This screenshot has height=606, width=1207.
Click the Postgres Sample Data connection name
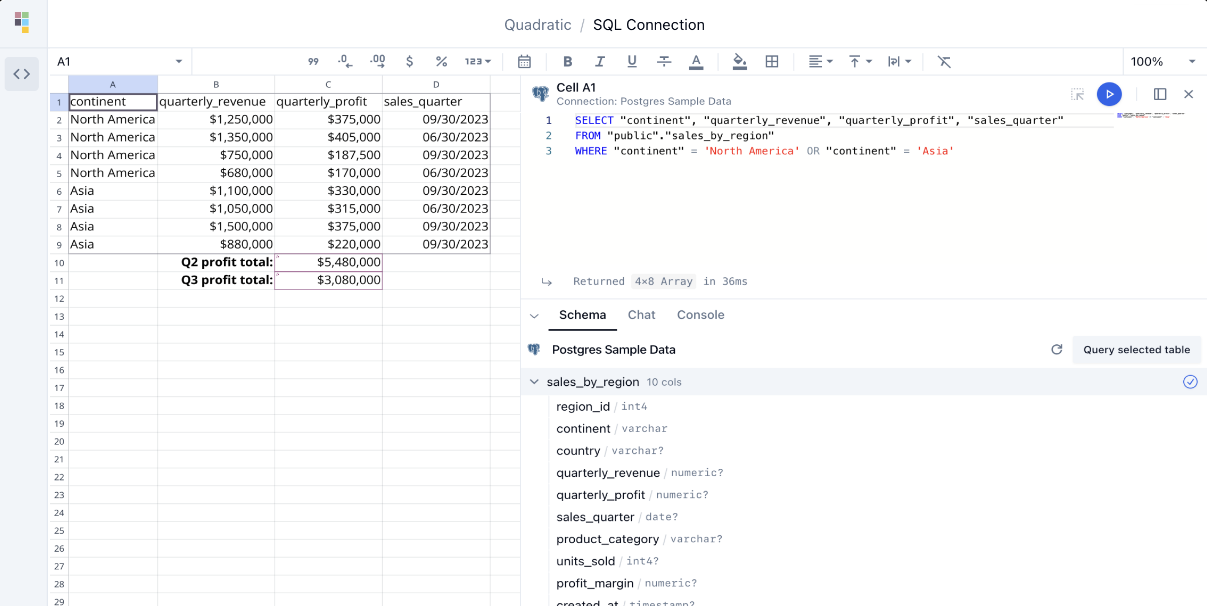[x=614, y=350]
